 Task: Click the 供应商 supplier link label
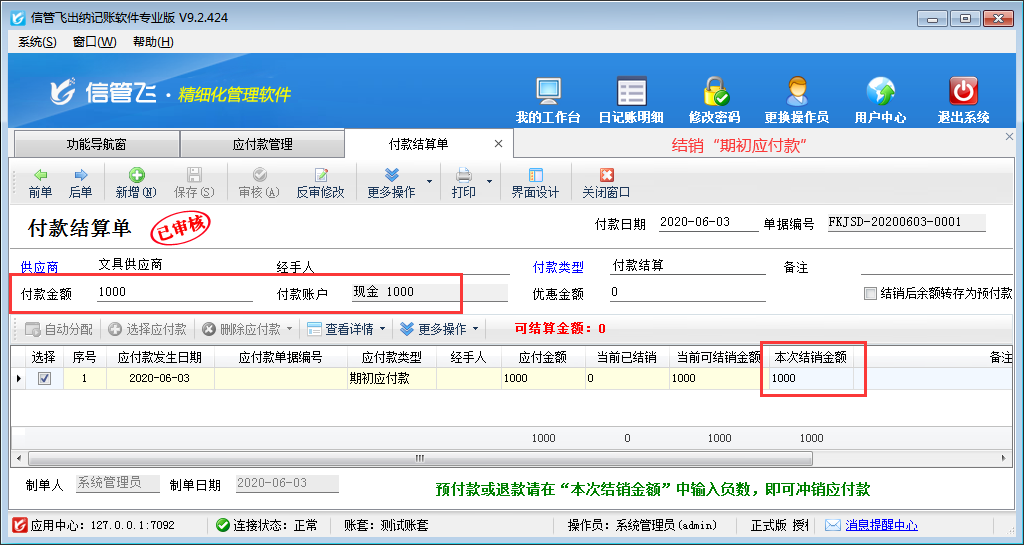[x=40, y=268]
